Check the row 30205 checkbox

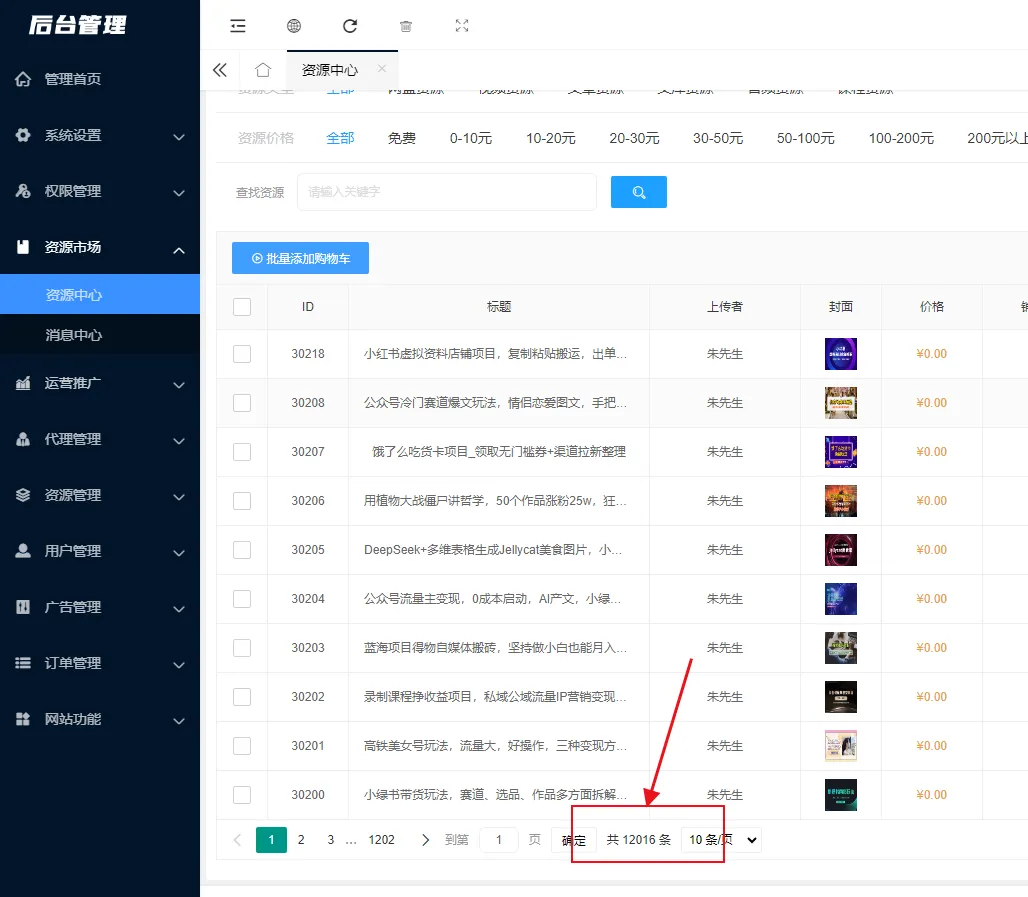click(242, 549)
